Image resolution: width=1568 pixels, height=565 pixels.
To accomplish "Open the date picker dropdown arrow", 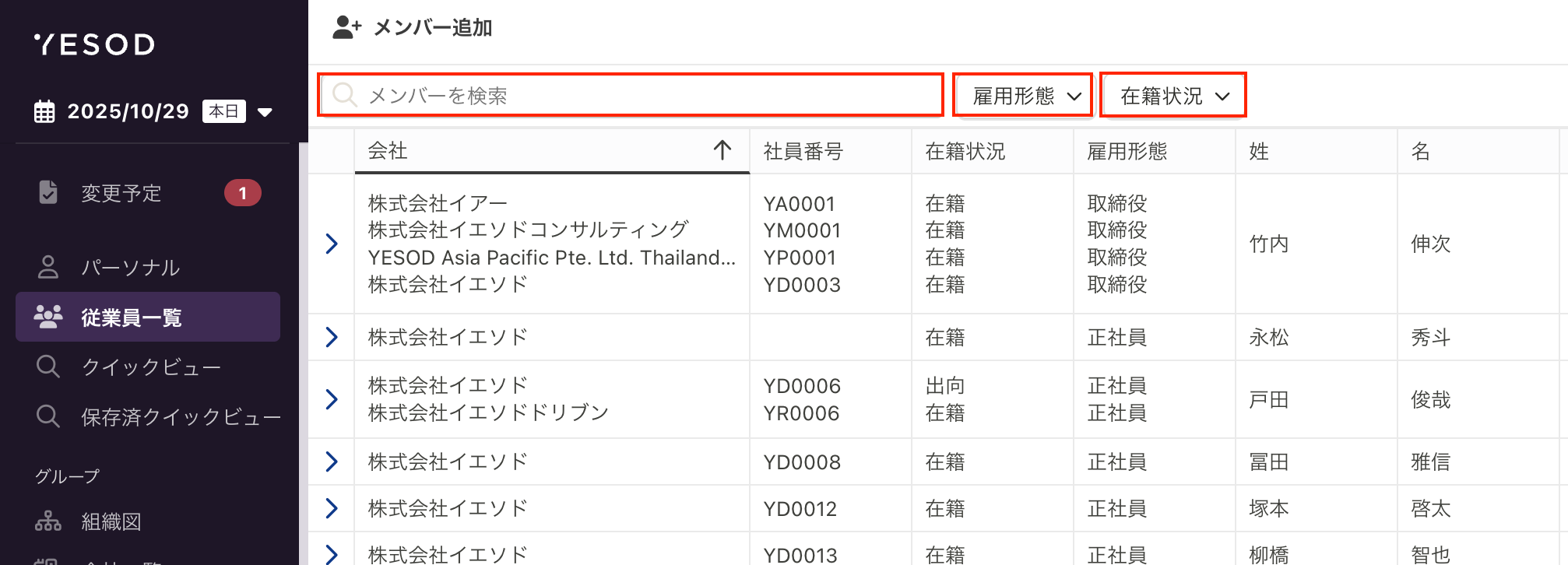I will click(265, 112).
